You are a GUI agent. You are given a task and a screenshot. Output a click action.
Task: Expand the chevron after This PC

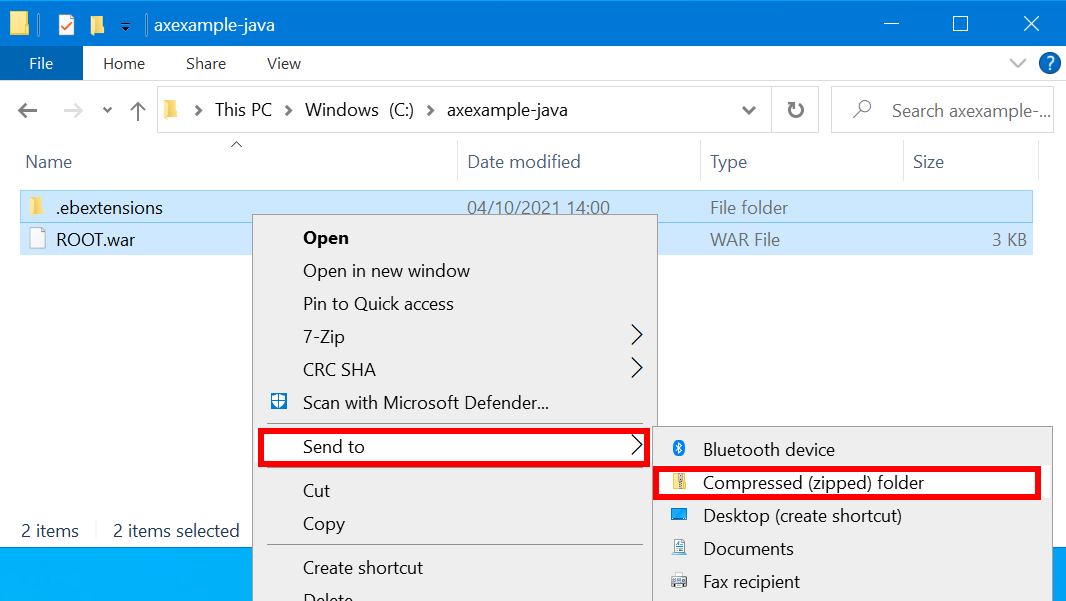[288, 110]
